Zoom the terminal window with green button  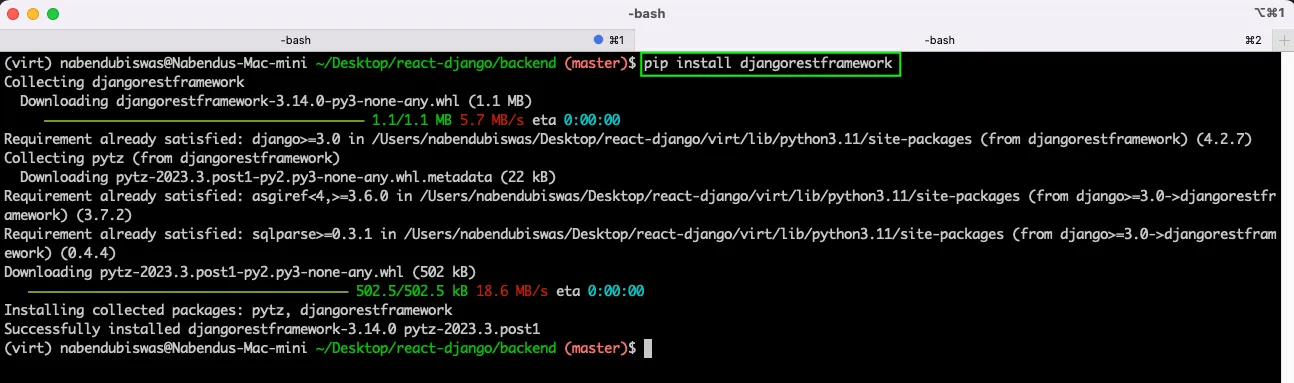[x=53, y=15]
